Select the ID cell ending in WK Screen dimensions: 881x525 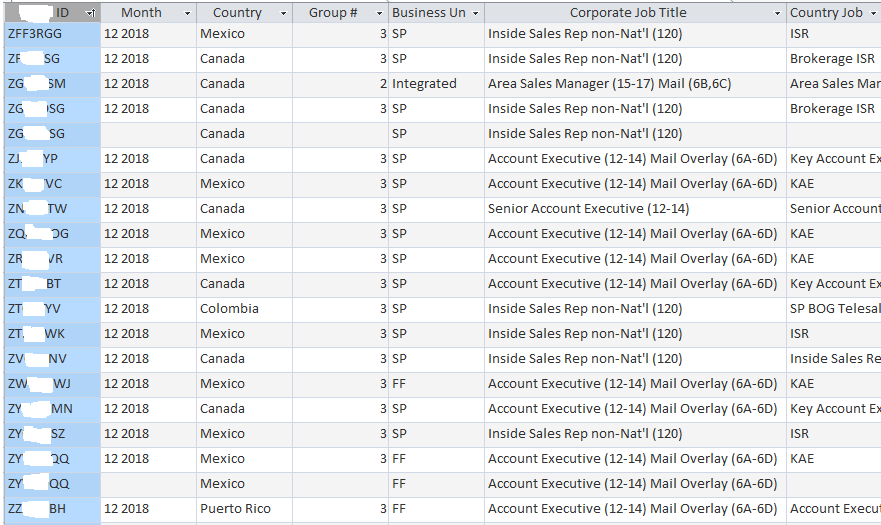(52, 334)
